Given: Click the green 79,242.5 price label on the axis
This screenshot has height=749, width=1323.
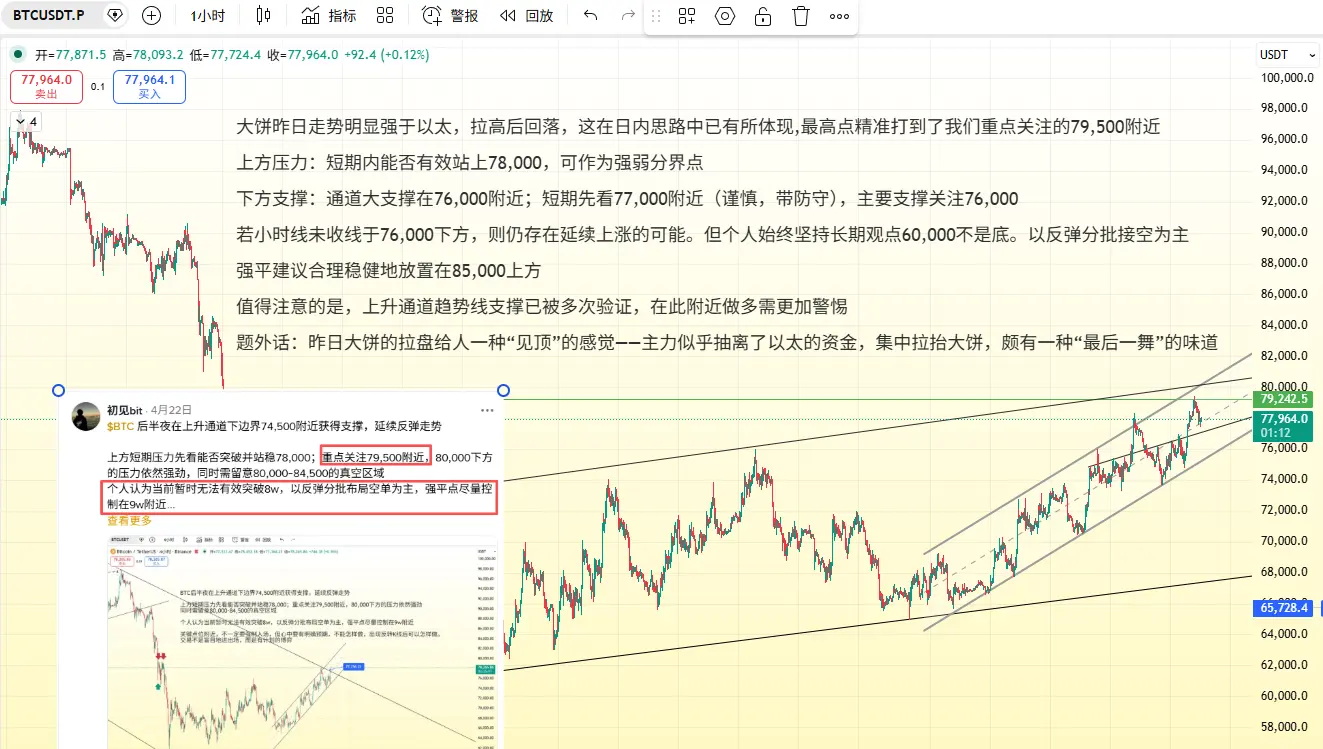Looking at the screenshot, I should tap(1284, 398).
